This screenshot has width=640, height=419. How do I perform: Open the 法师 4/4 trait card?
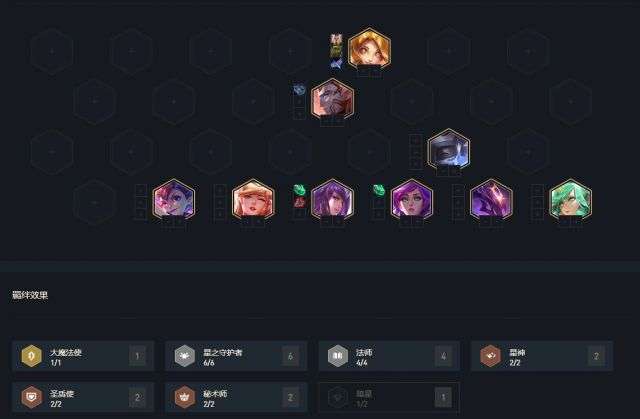389,356
